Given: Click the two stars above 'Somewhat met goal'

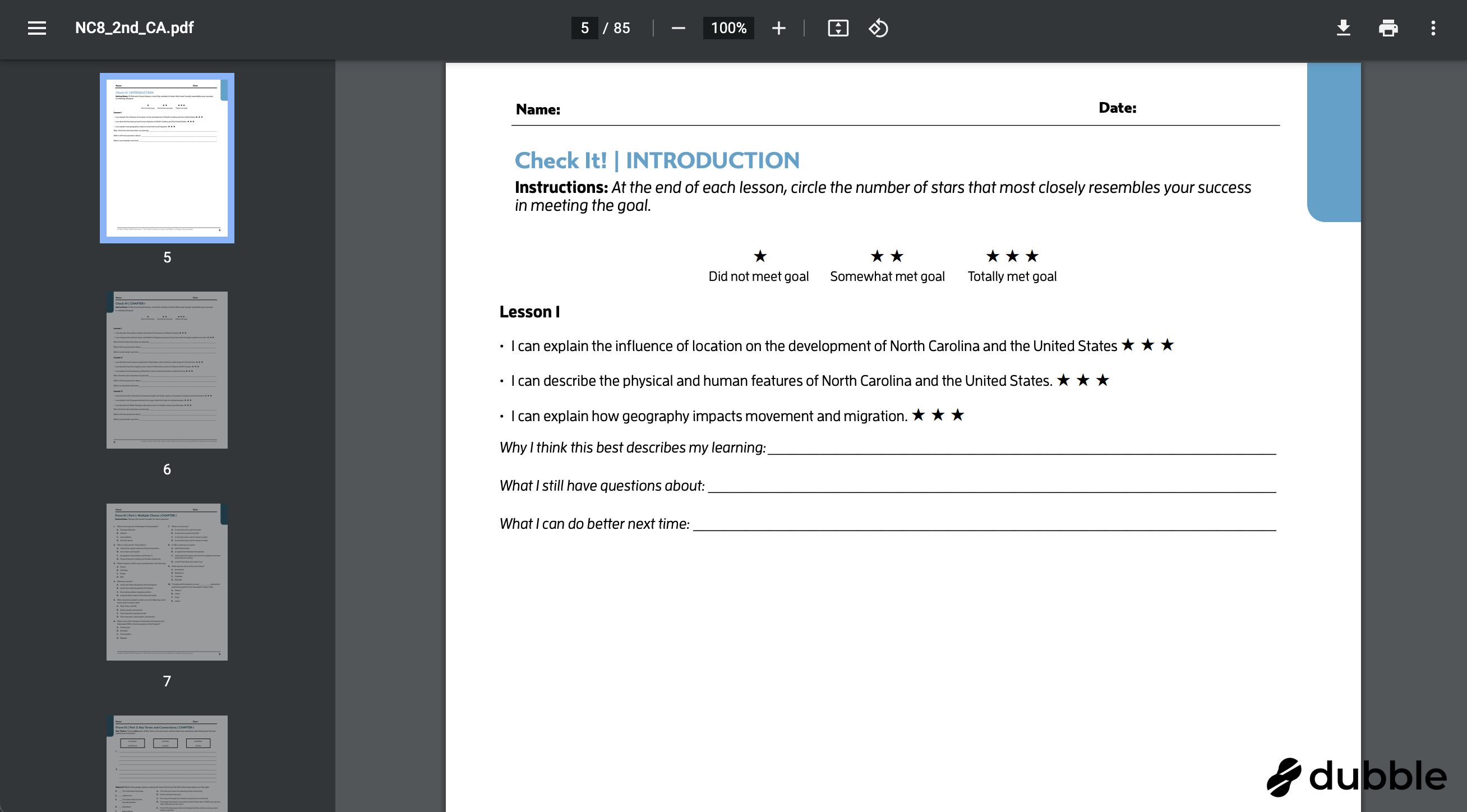Looking at the screenshot, I should (x=887, y=256).
